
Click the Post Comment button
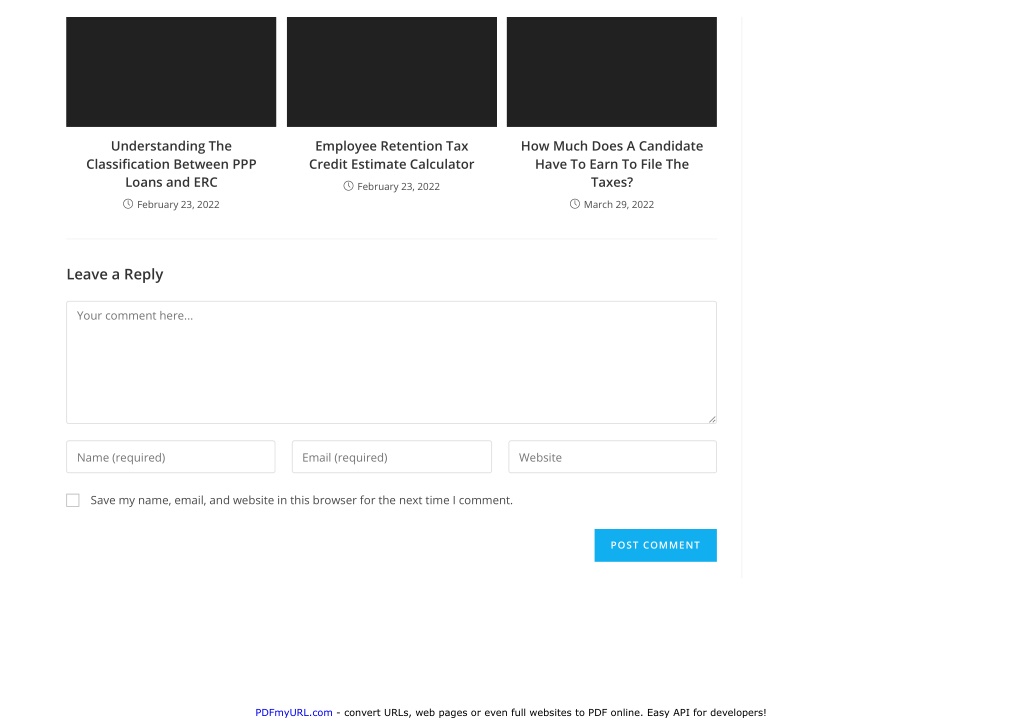pos(656,545)
